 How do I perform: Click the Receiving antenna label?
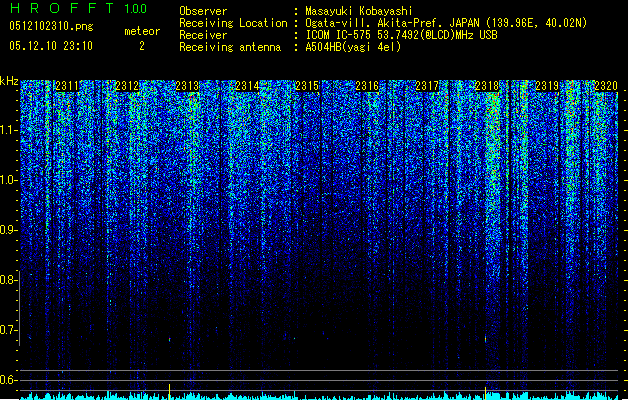(230, 47)
